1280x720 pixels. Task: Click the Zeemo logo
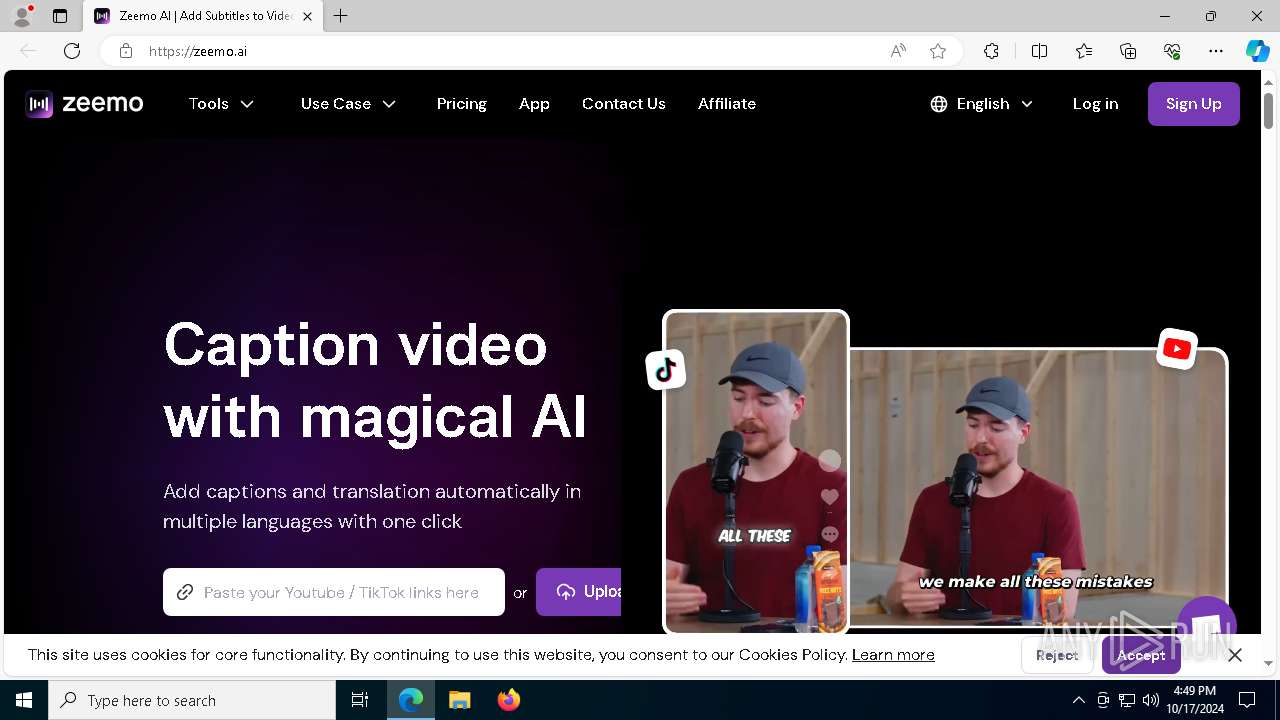(84, 104)
